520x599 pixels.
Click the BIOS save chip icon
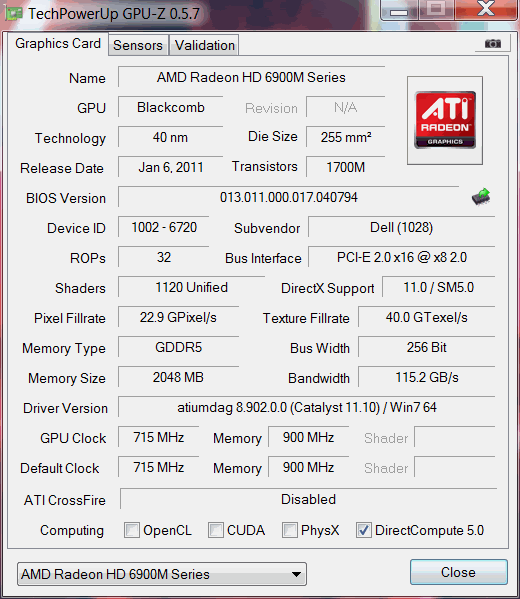[x=481, y=197]
